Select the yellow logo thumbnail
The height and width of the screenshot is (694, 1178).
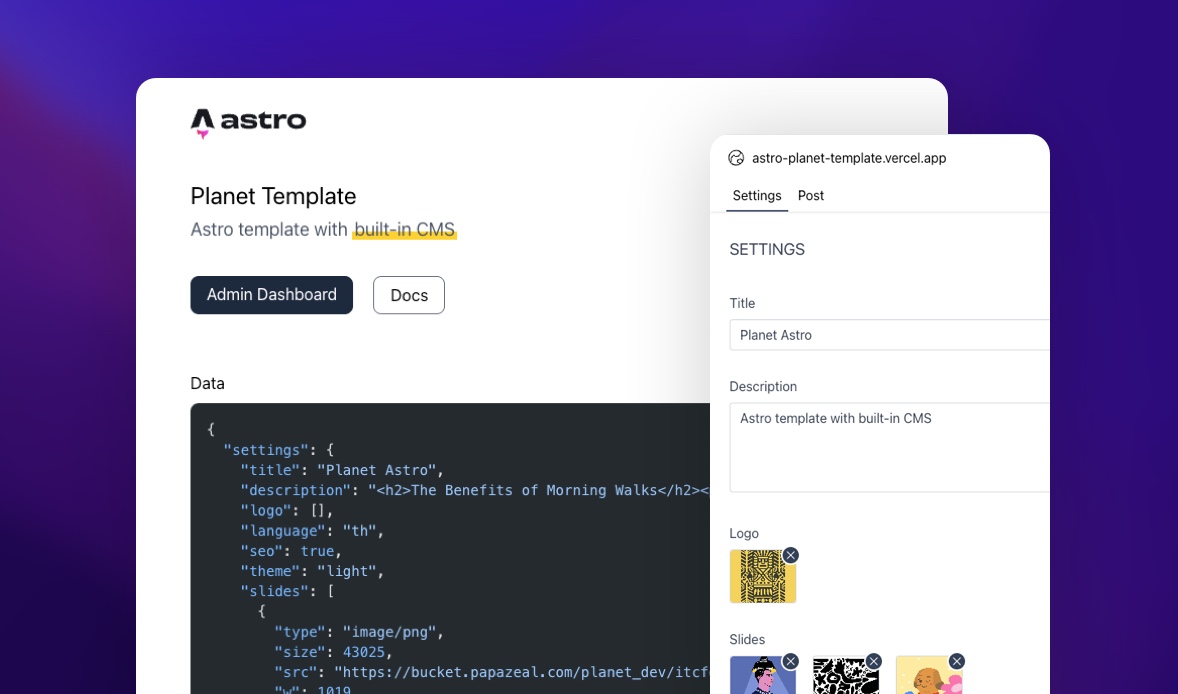(x=763, y=576)
